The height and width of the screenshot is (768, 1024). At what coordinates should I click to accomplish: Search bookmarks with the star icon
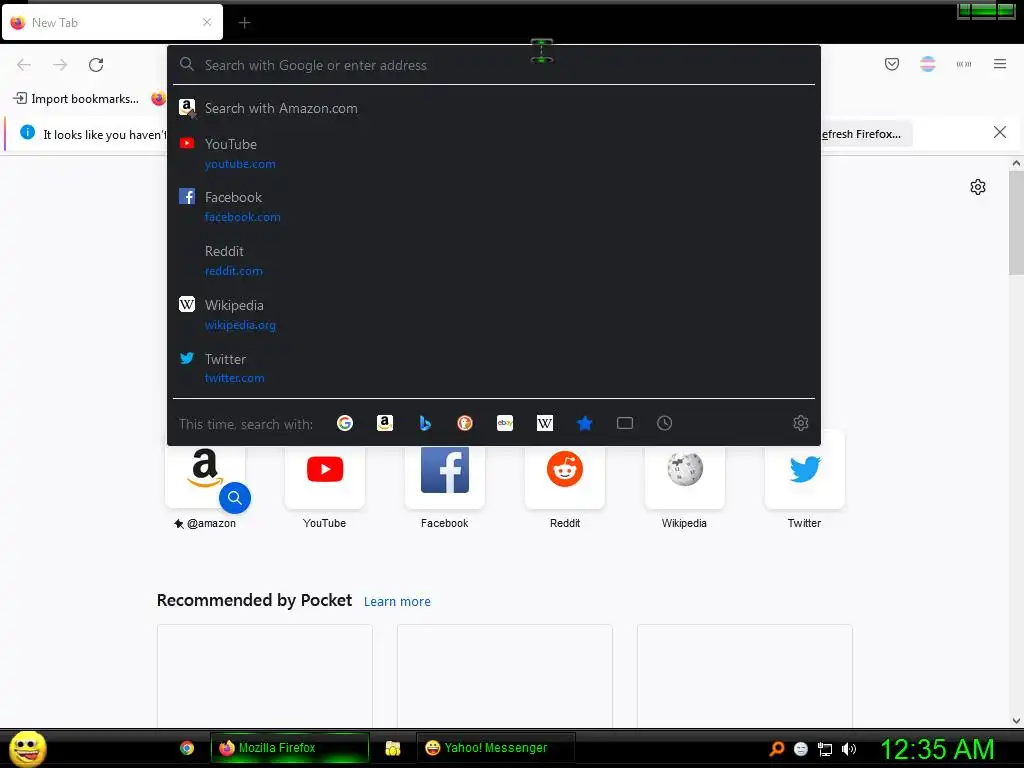[x=584, y=423]
